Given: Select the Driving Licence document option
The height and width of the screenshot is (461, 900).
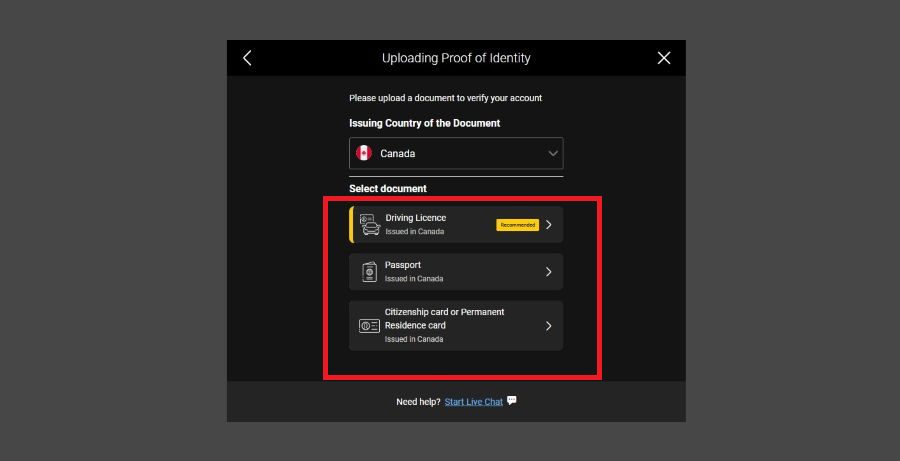Looking at the screenshot, I should point(456,224).
